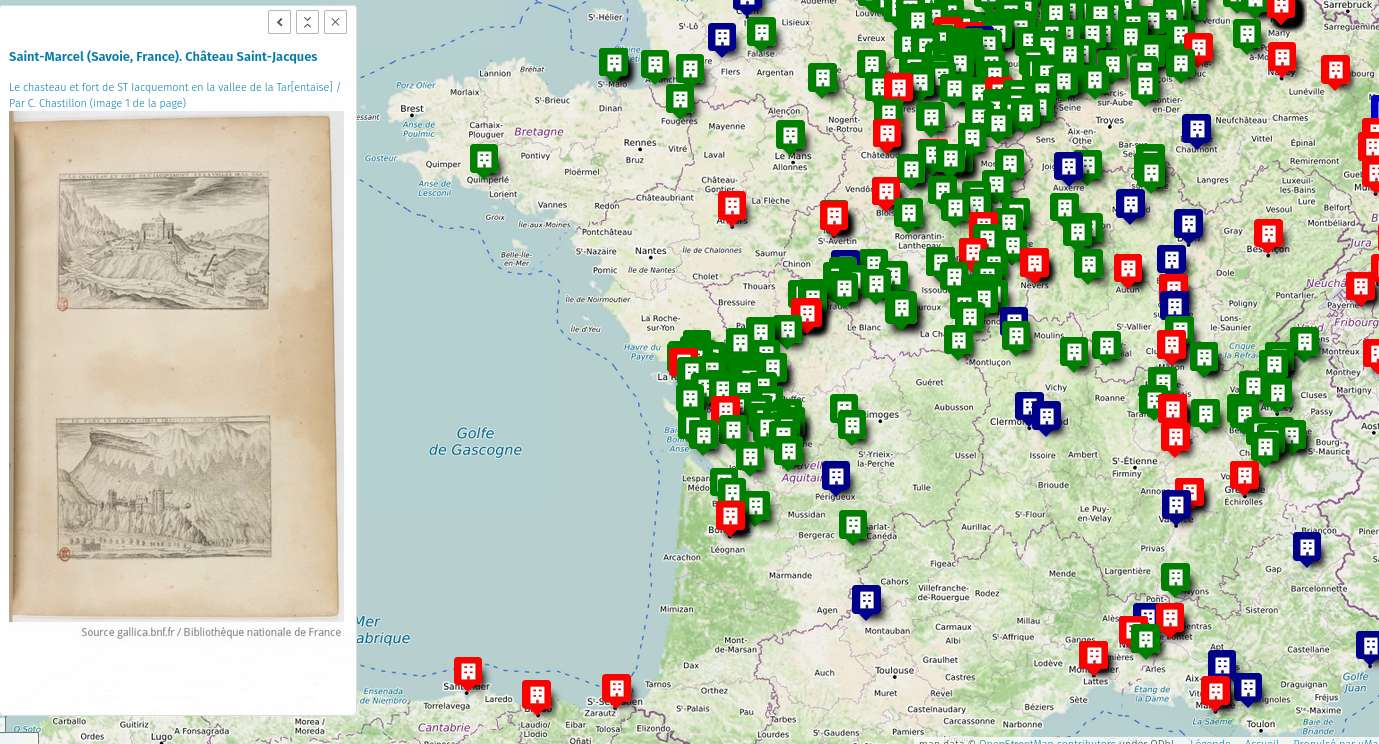The width and height of the screenshot is (1379, 744).
Task: Close the Saint-Marcel info panel
Action: coord(336,21)
